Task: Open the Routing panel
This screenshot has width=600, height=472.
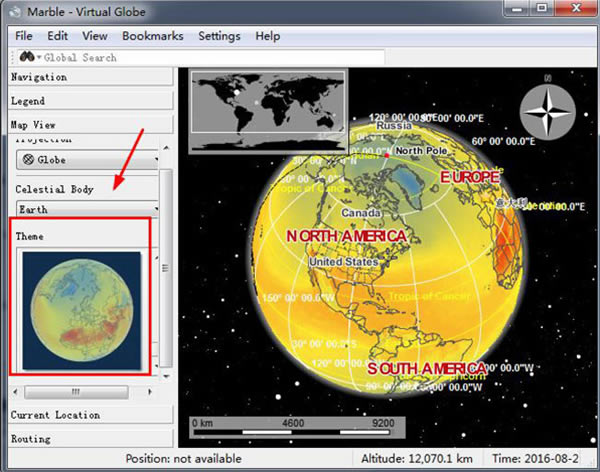Action: click(x=90, y=438)
